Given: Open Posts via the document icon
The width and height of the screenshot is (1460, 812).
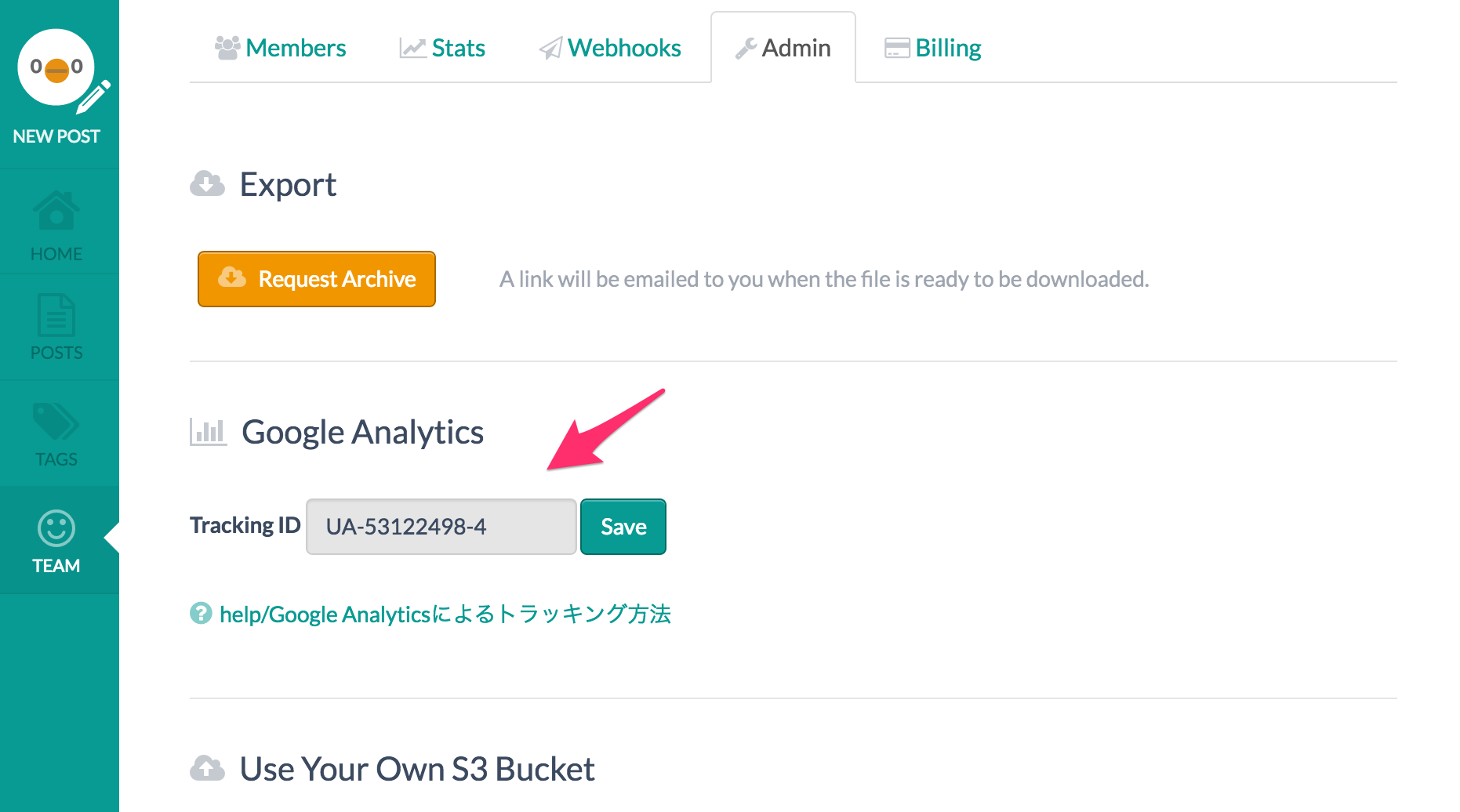Looking at the screenshot, I should tap(56, 314).
